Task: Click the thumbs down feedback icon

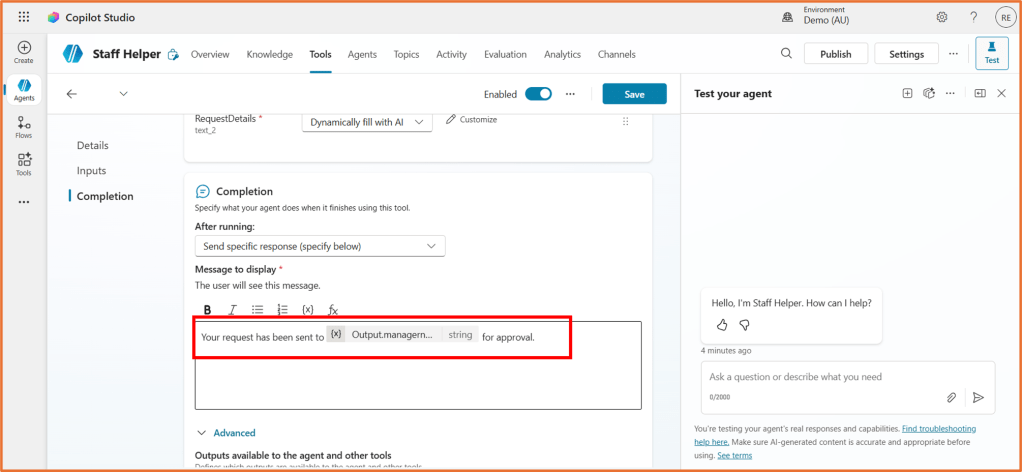Action: click(744, 325)
